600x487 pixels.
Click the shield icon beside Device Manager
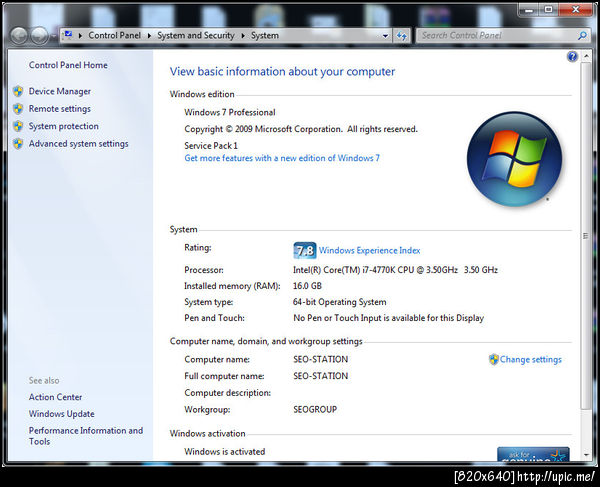pyautogui.click(x=18, y=91)
